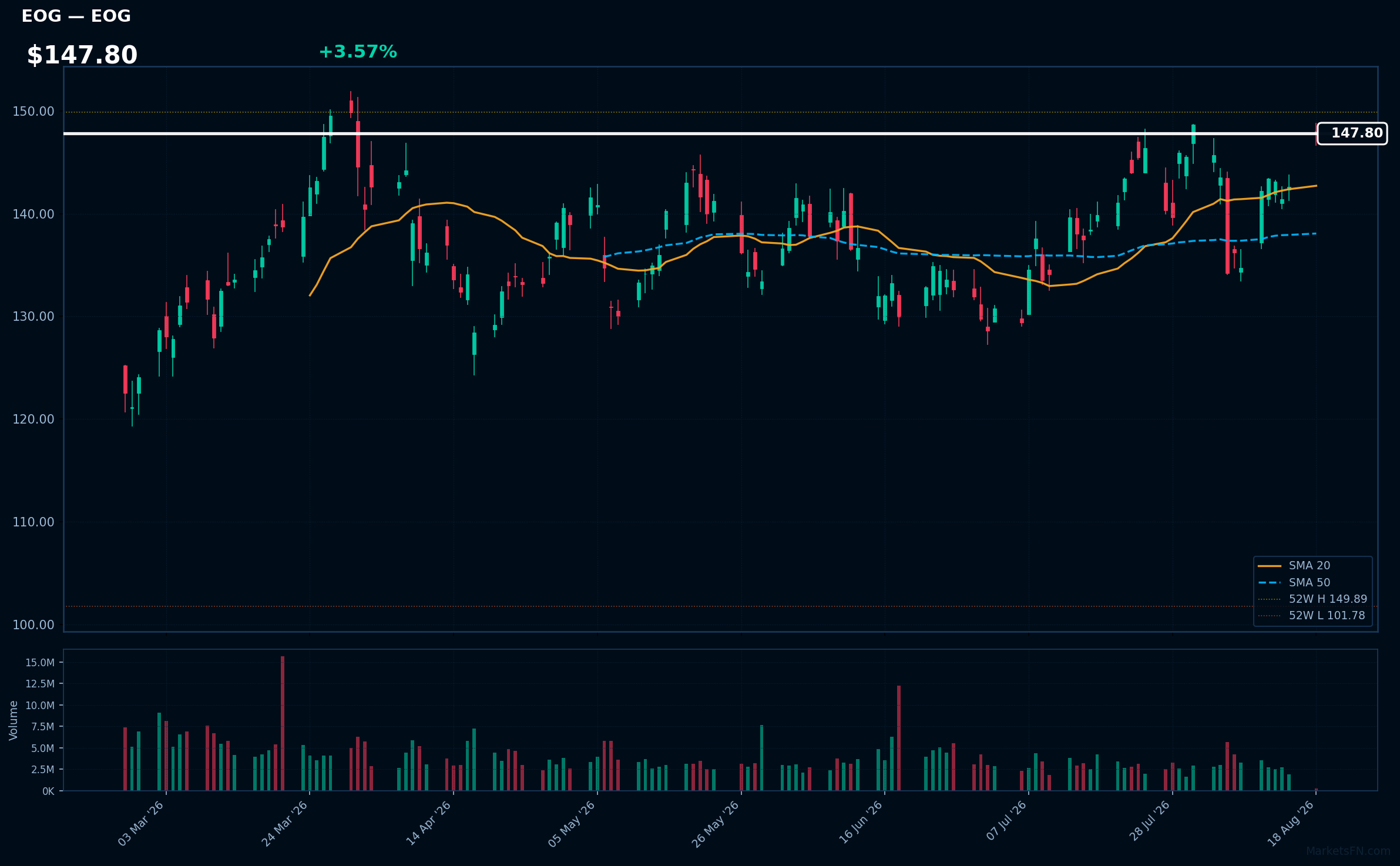
Task: Click the 16 Jun '26 date label
Action: point(860,824)
